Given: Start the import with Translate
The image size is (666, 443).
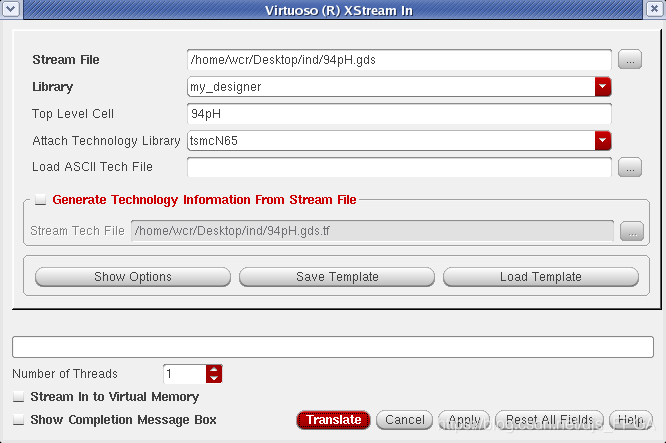Looking at the screenshot, I should click(333, 420).
